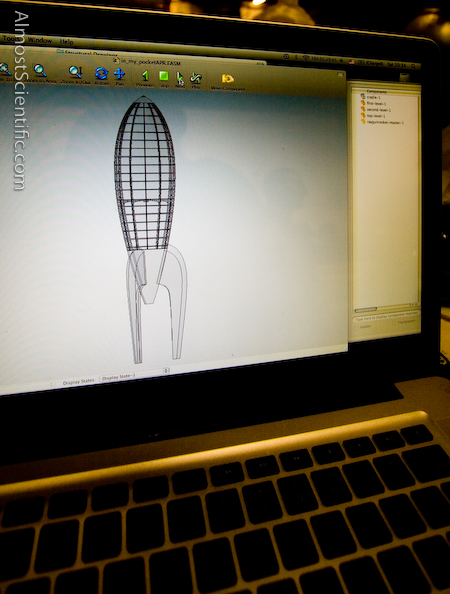Click the clock in the menu bar
This screenshot has height=594, width=450.
(x=396, y=64)
